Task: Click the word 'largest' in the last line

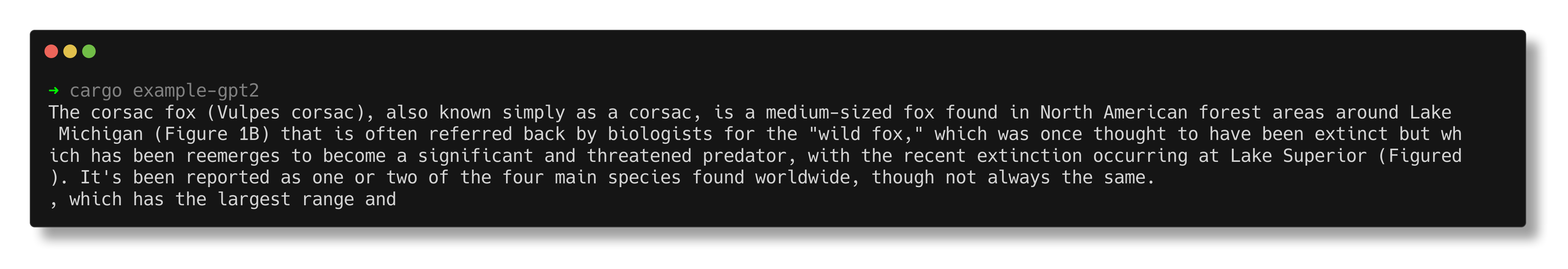Action: (254, 200)
